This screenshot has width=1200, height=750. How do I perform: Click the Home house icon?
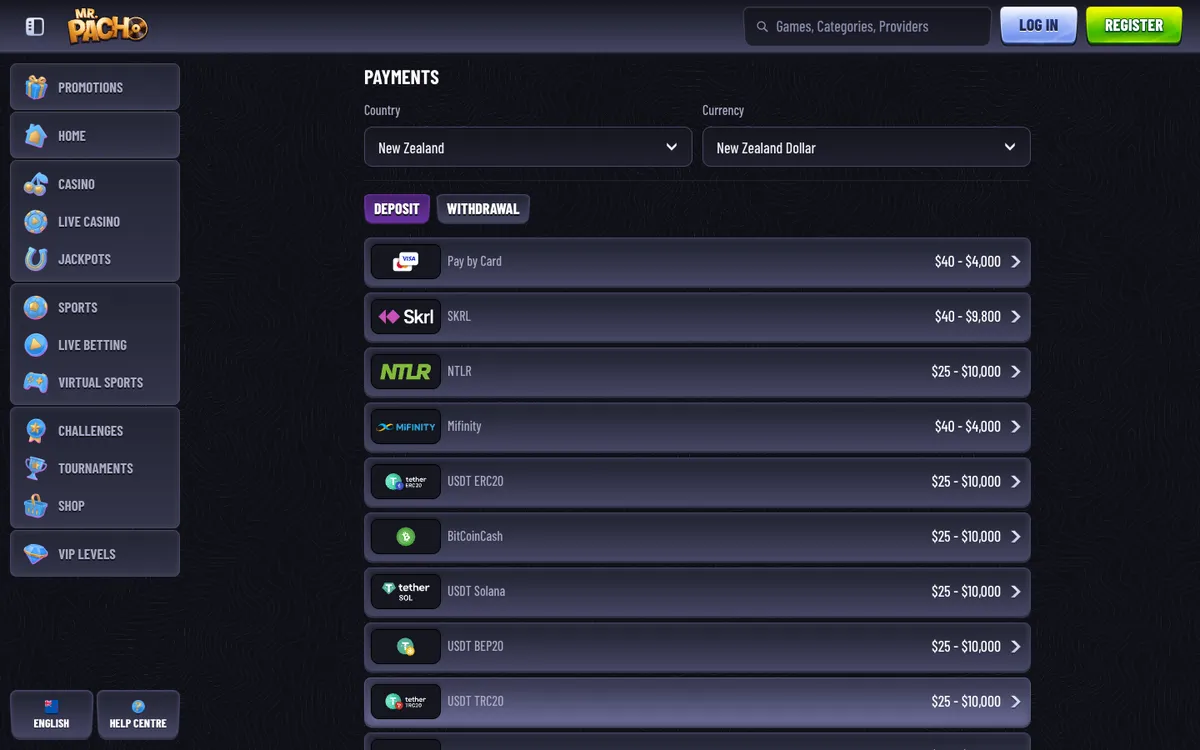[36, 135]
